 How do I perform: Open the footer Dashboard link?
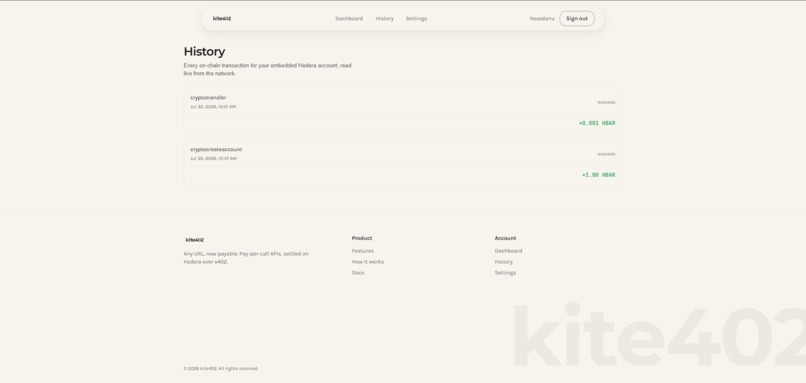coord(508,251)
